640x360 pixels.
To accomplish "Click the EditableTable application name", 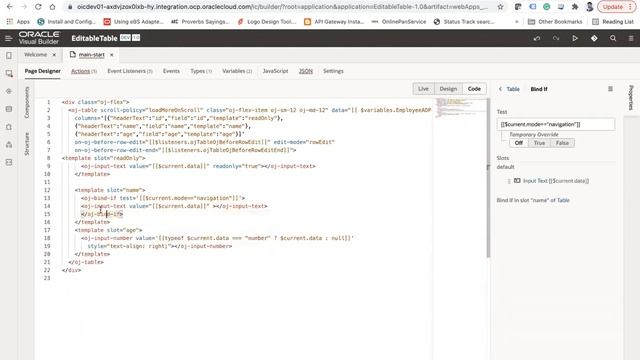I will pyautogui.click(x=94, y=38).
